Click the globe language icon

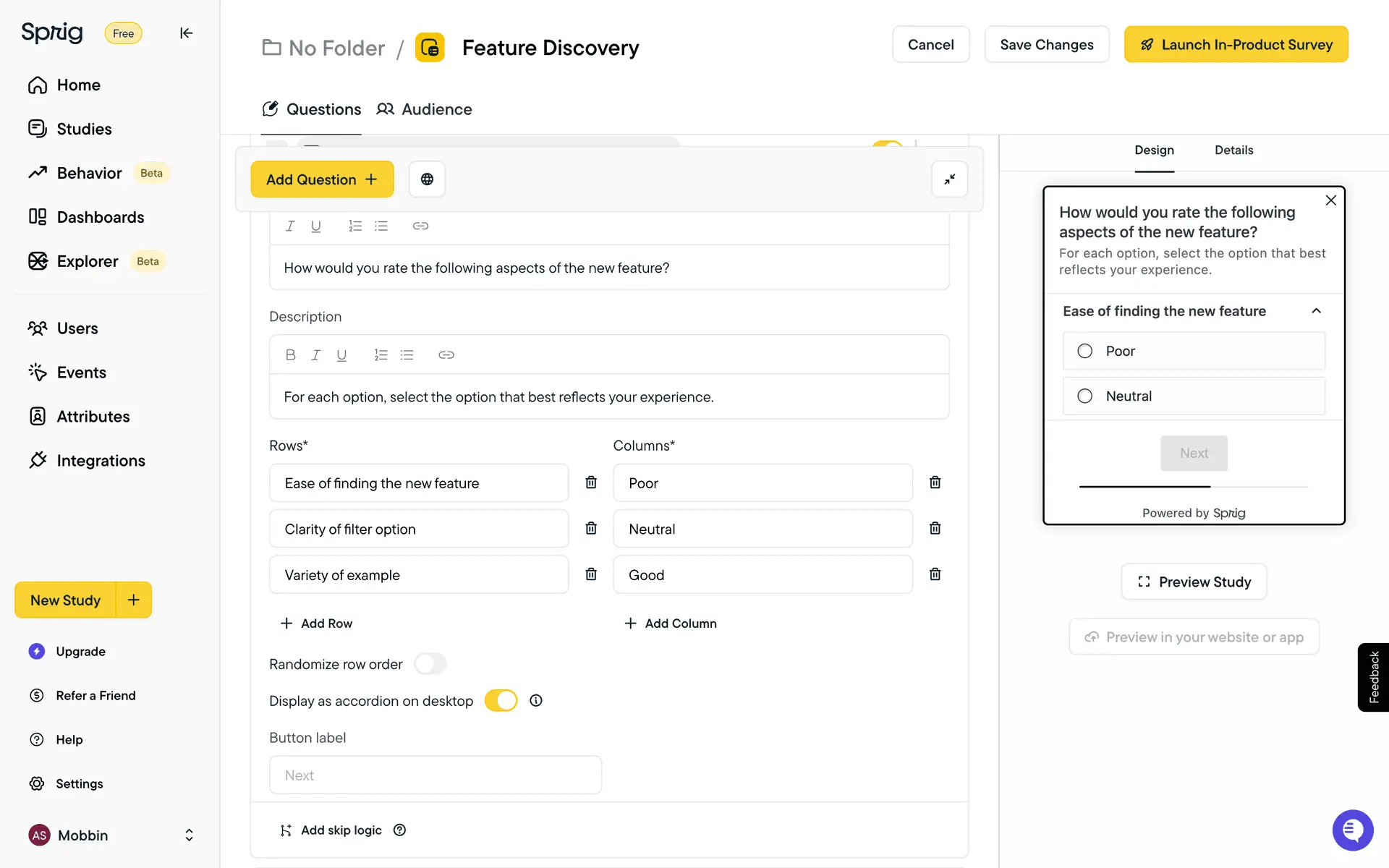tap(427, 179)
